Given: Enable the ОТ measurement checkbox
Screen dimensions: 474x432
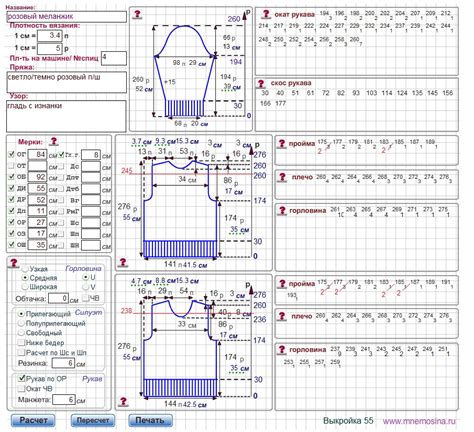Looking at the screenshot, I should click(x=12, y=165).
